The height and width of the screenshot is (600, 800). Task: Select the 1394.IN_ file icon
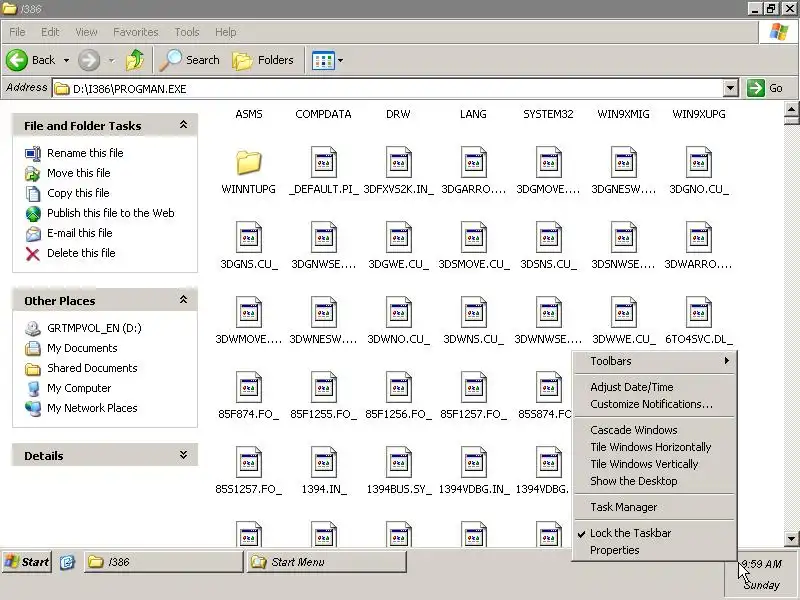coord(323,462)
